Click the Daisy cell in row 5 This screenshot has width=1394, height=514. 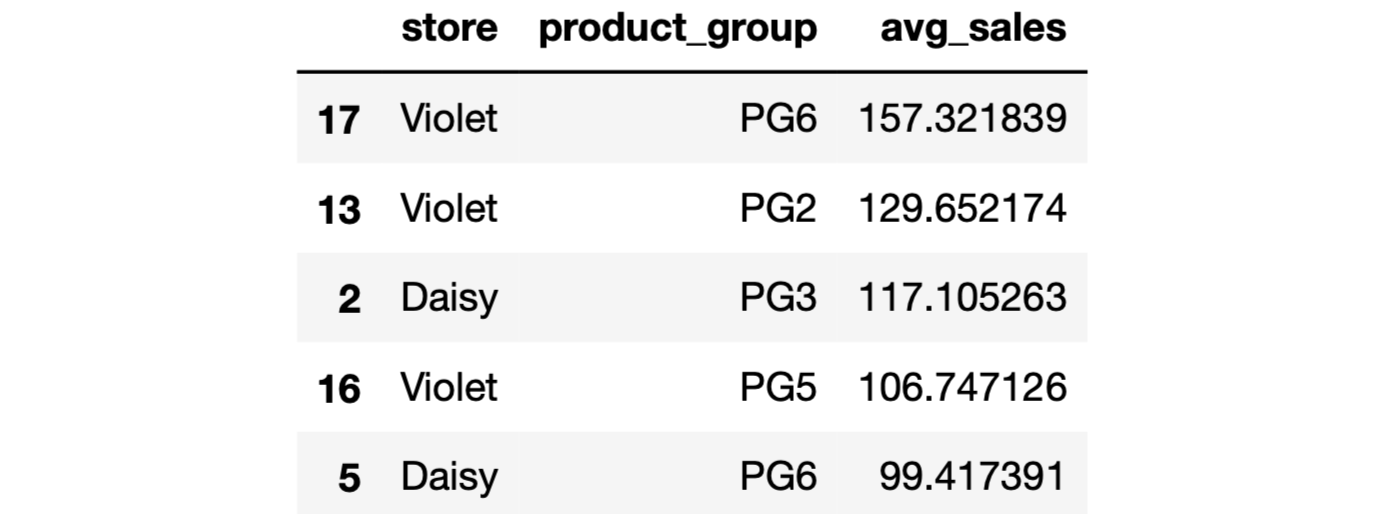[x=448, y=477]
